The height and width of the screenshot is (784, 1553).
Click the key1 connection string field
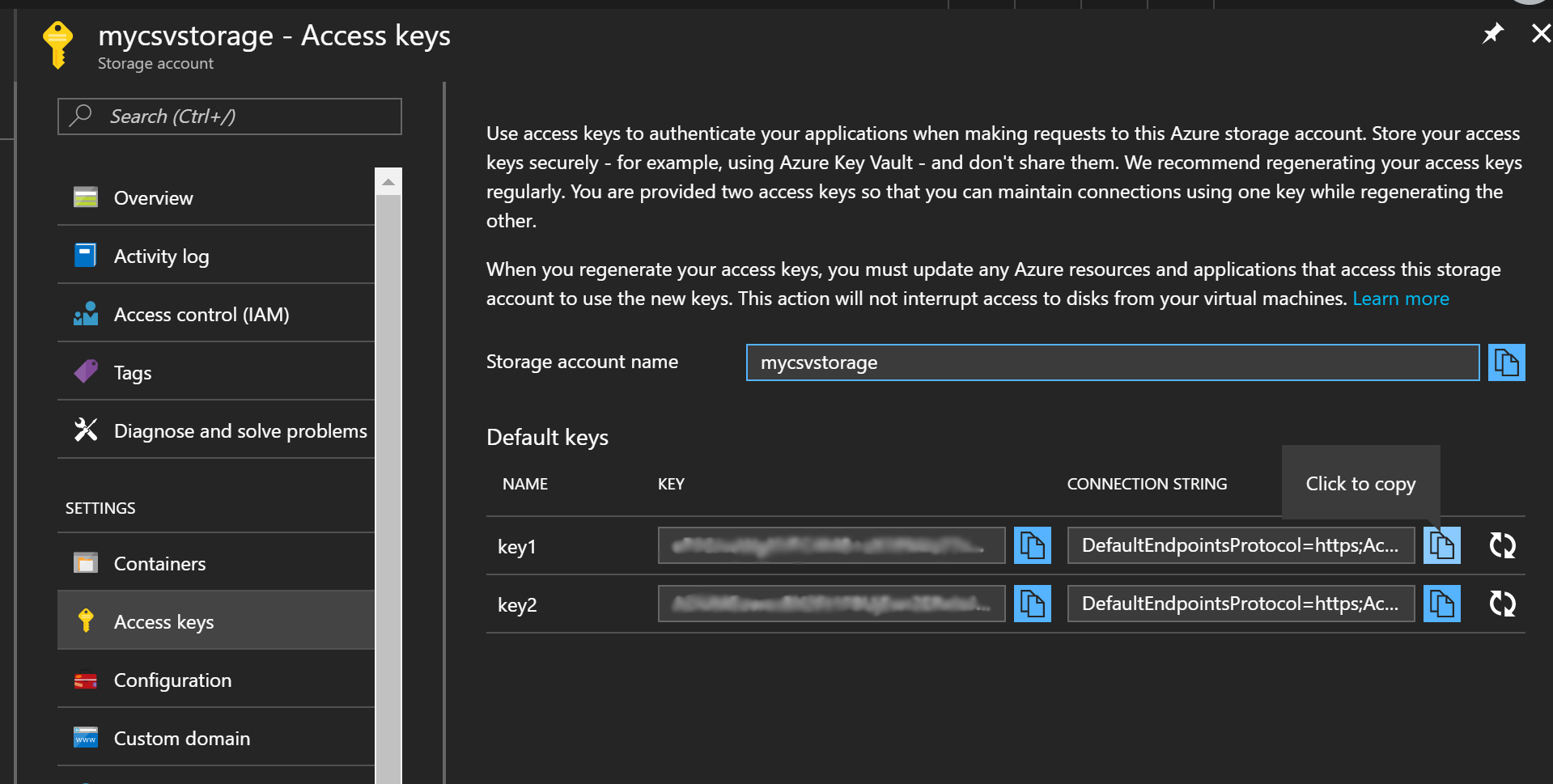1241,545
